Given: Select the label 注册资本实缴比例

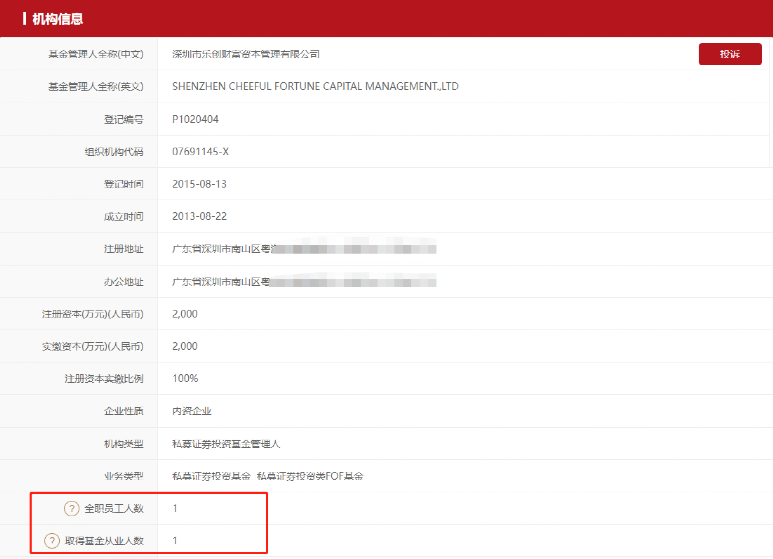Looking at the screenshot, I should 104,378.
